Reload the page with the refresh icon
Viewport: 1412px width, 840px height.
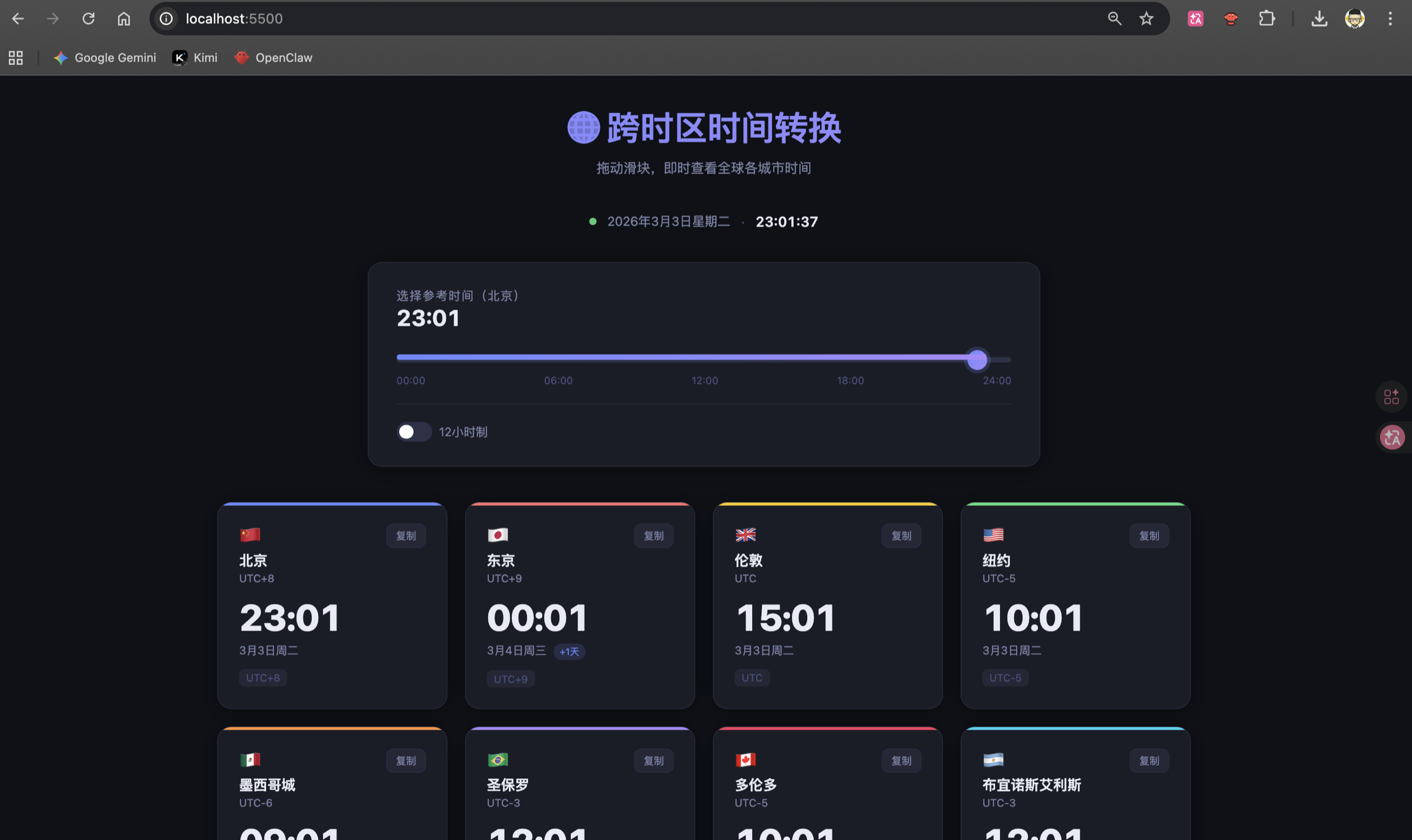point(89,18)
